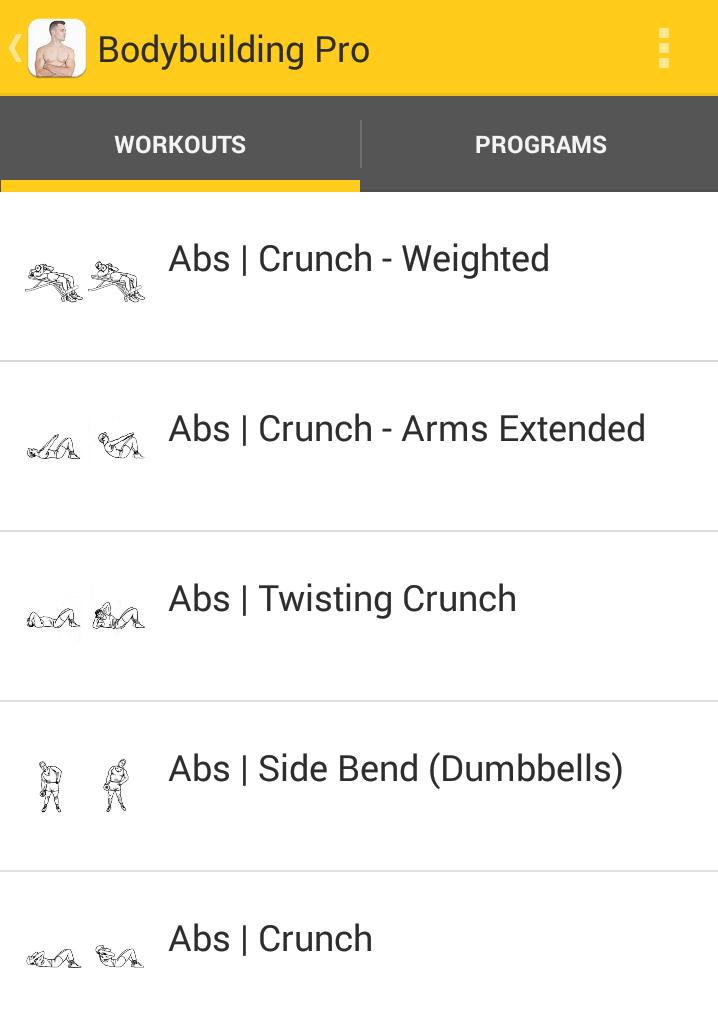Open the Abs | Crunch workout
This screenshot has width=718, height=1034.
tap(270, 938)
